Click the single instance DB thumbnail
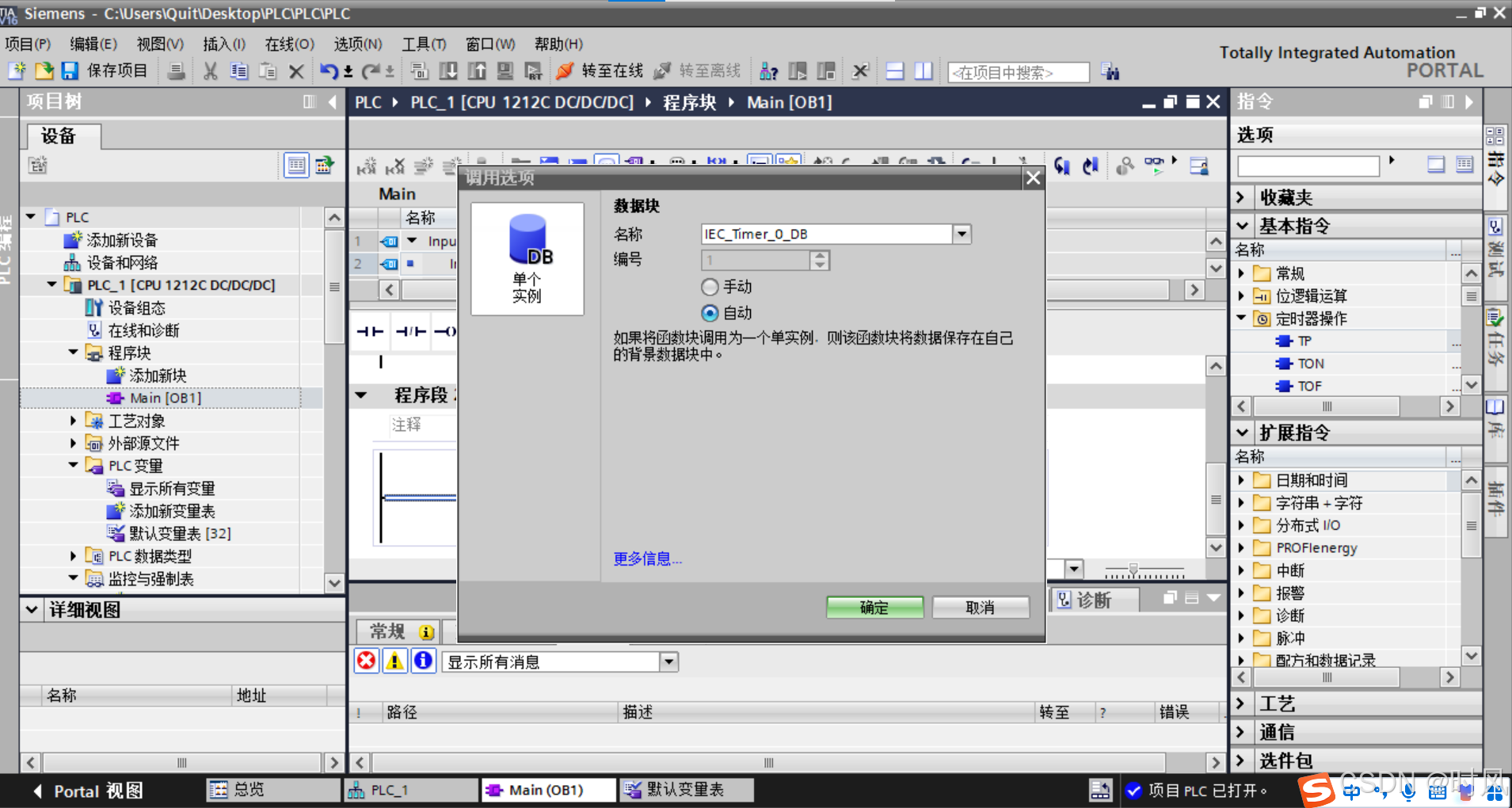1512x808 pixels. pyautogui.click(x=527, y=258)
